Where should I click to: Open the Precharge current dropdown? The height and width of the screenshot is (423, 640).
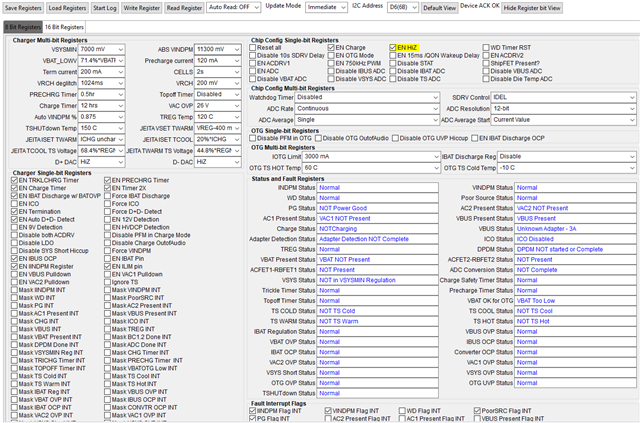pyautogui.click(x=218, y=60)
